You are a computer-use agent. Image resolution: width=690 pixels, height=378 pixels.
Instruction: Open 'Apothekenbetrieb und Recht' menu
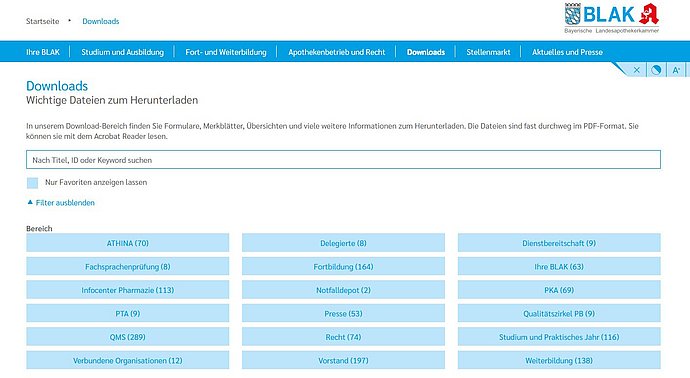[x=337, y=52]
